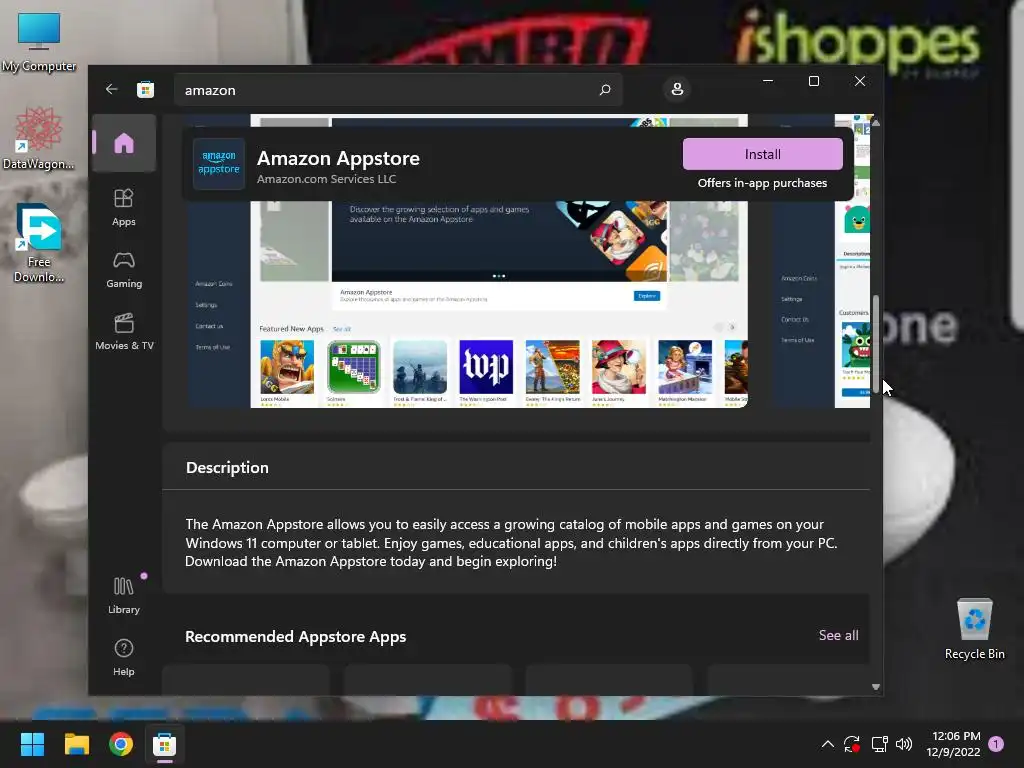
Task: Open the Library in the sidebar
Action: [124, 596]
